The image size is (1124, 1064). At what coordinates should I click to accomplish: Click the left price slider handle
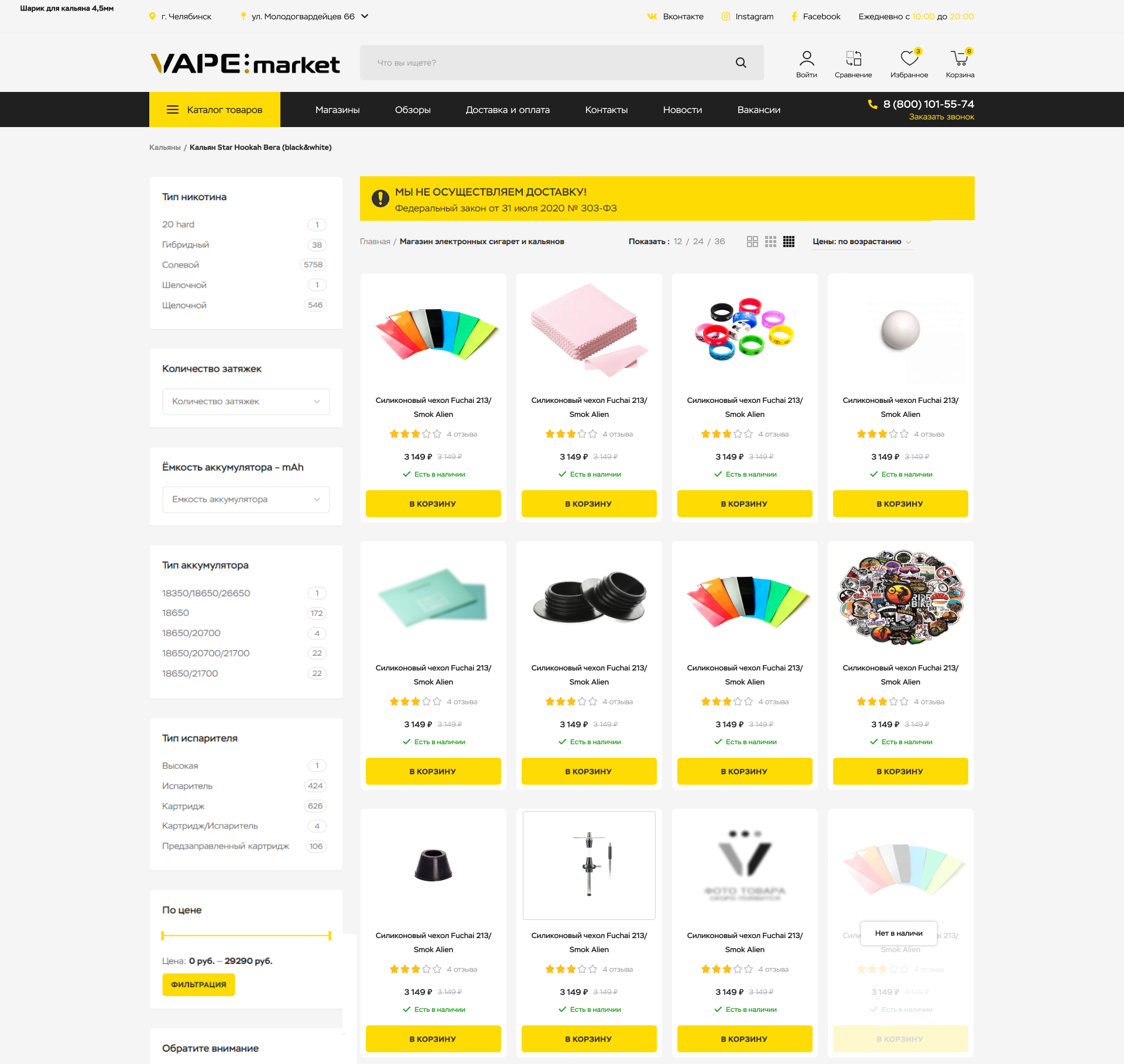point(163,936)
